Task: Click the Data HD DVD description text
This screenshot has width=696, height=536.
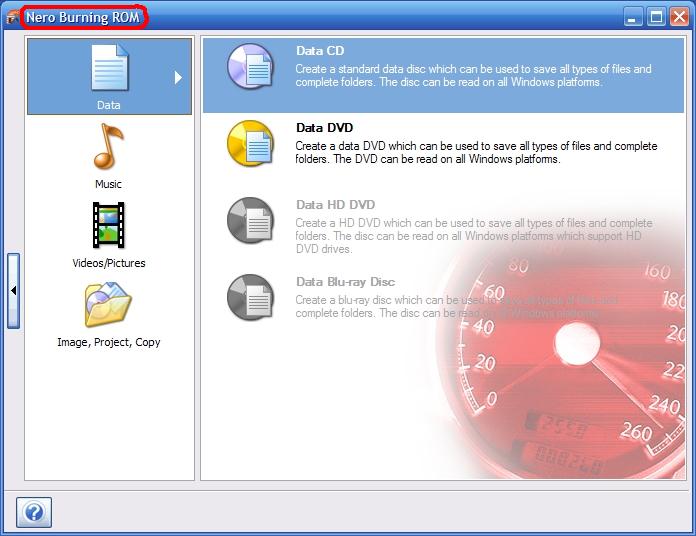Action: coord(474,236)
